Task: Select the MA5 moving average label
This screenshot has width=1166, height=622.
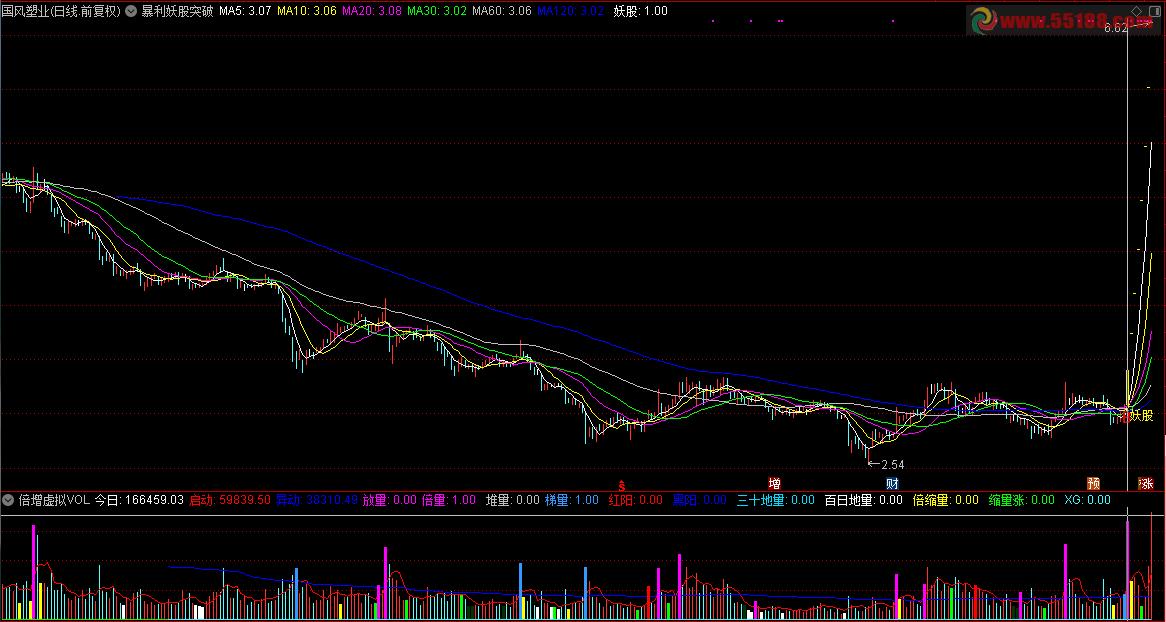Action: pyautogui.click(x=243, y=11)
